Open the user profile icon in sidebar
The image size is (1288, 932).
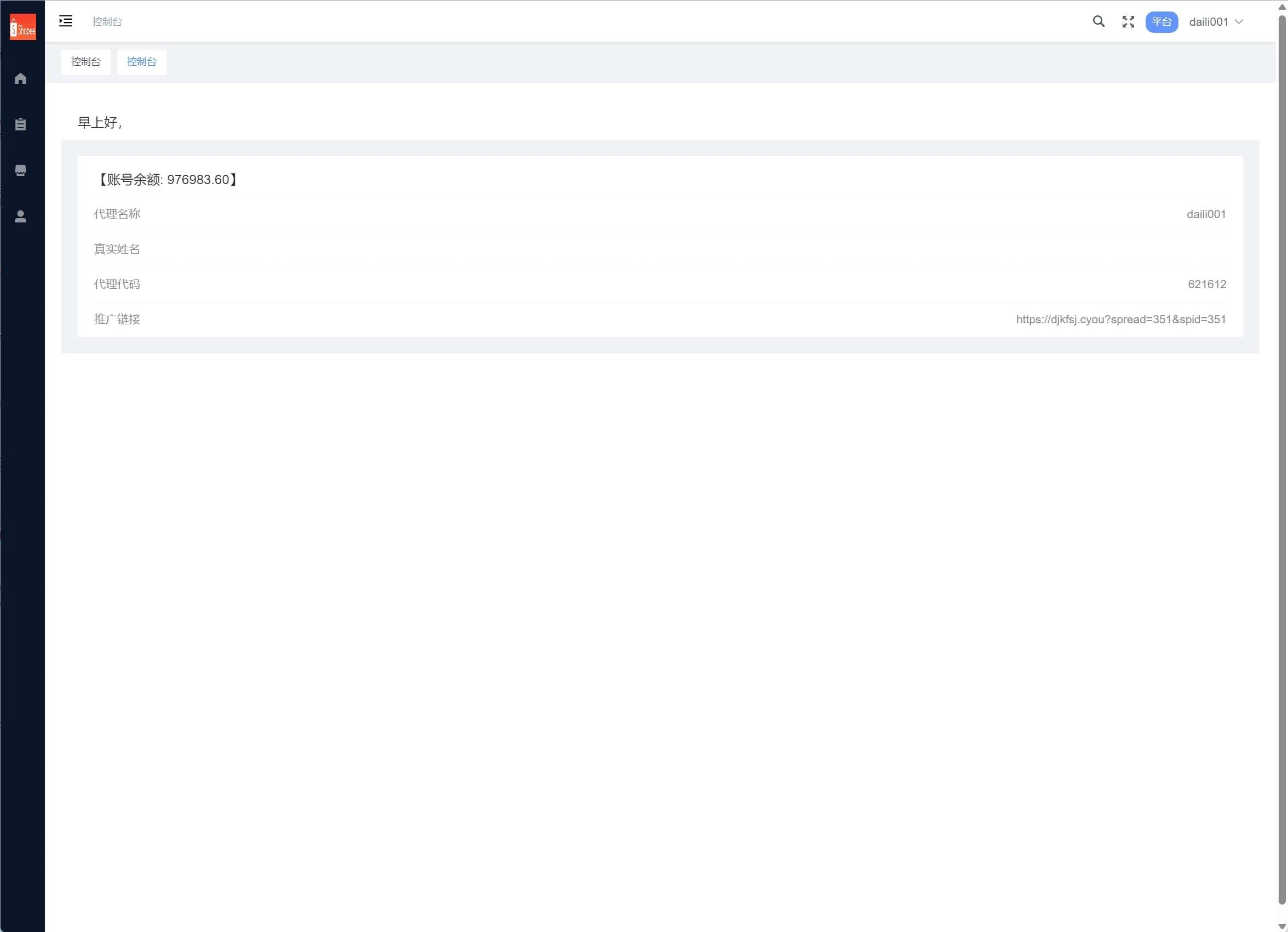[x=20, y=216]
